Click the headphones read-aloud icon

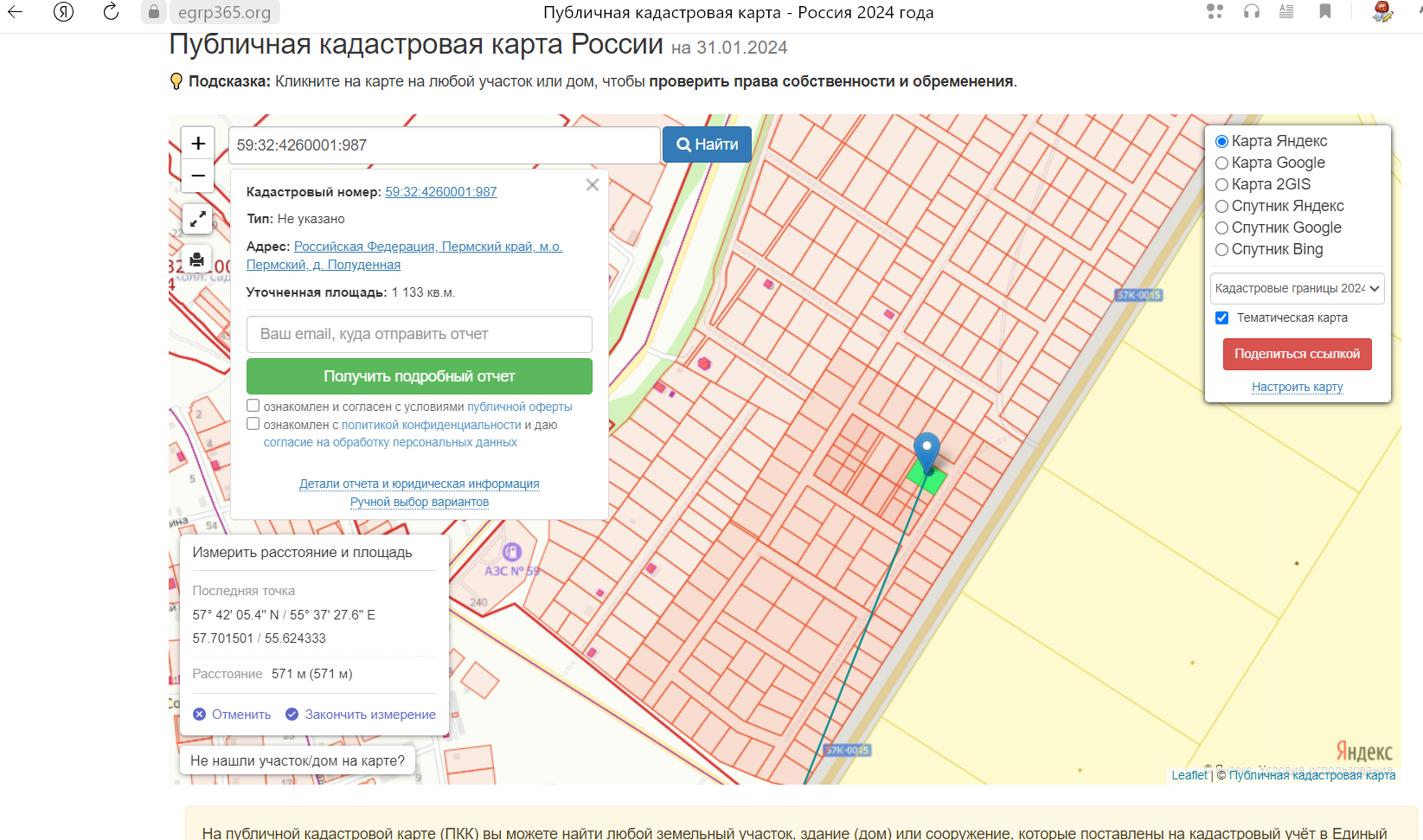pos(1252,11)
